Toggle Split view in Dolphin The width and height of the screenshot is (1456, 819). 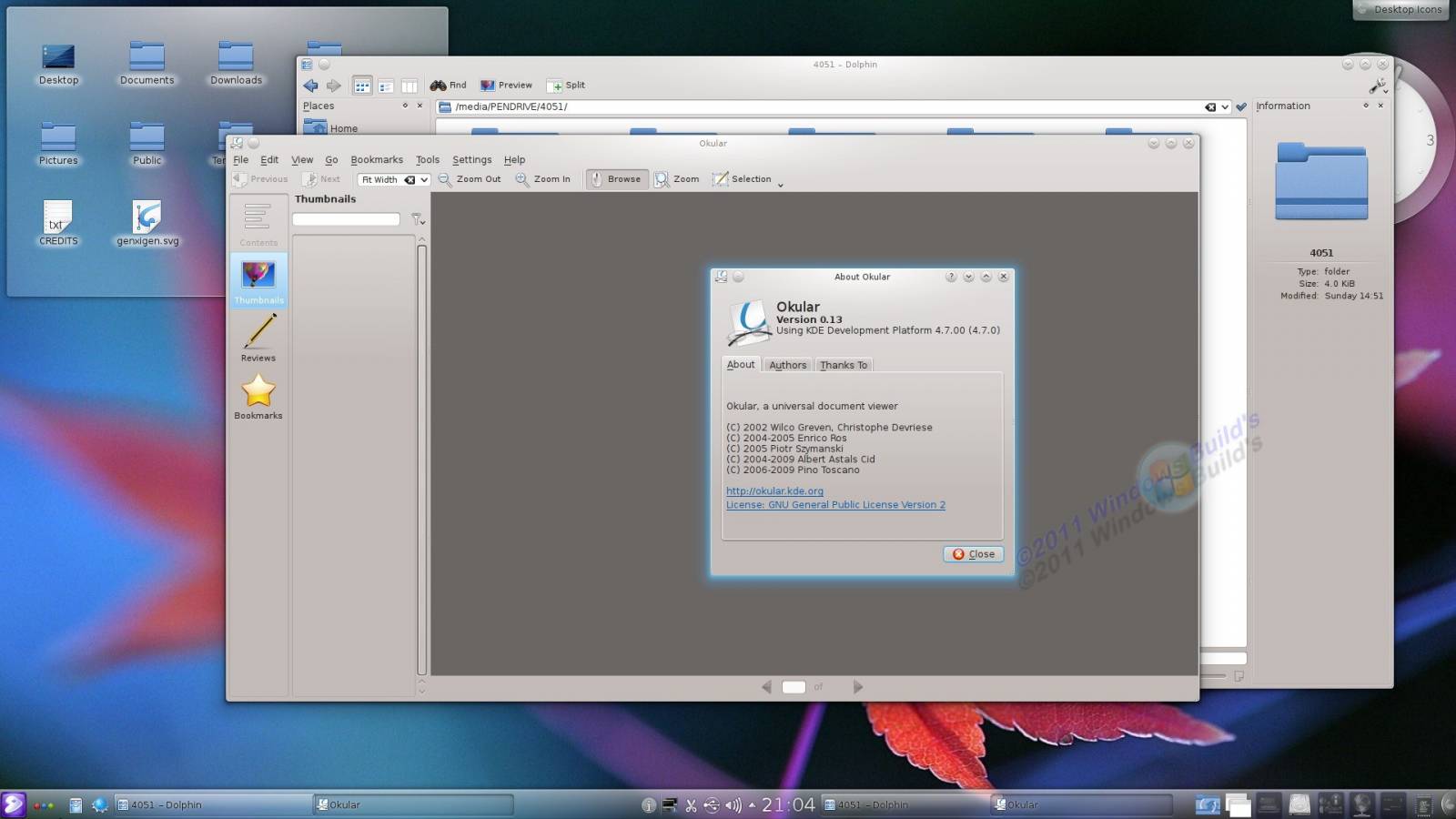click(566, 86)
